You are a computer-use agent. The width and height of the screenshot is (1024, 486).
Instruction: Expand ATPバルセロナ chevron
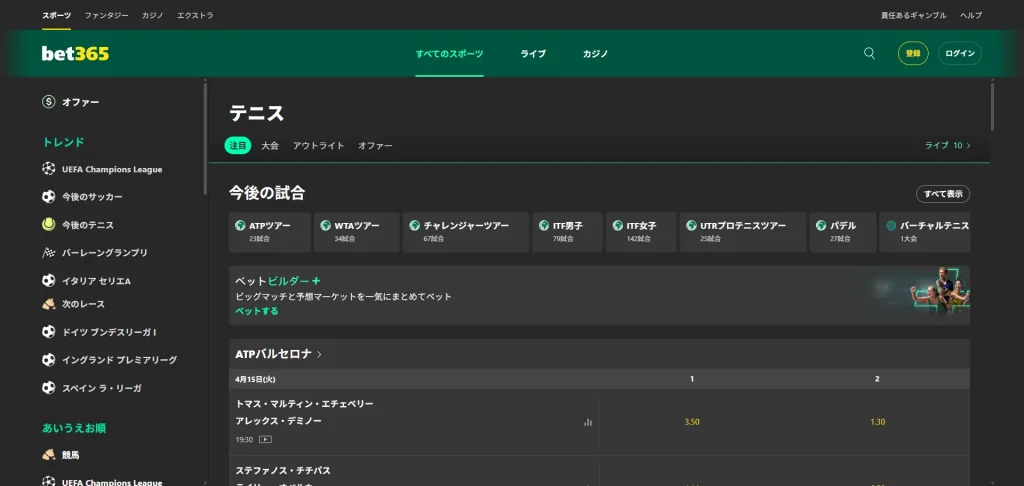319,355
